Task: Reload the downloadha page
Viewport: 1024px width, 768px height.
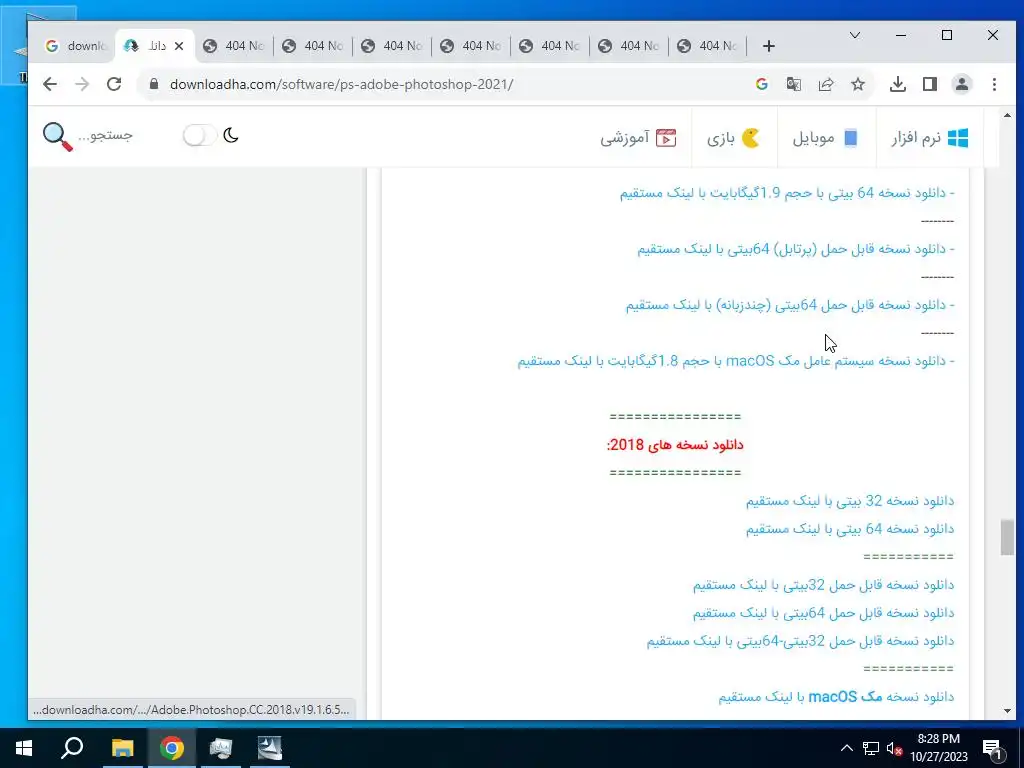Action: tap(114, 84)
